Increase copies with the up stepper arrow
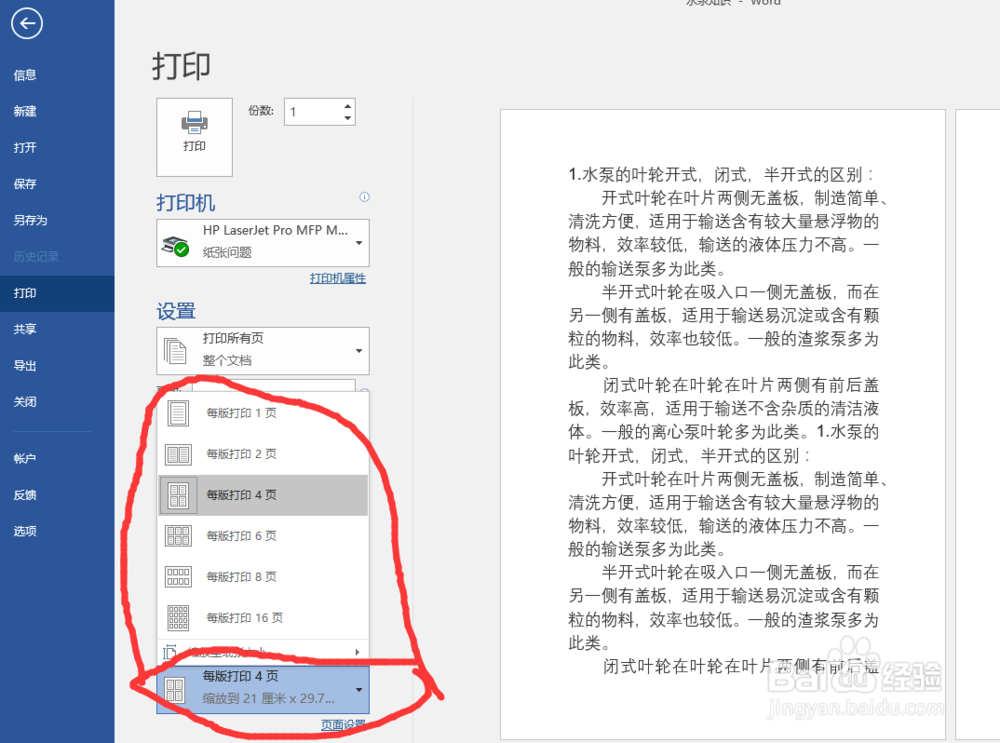1000x743 pixels. pos(348,106)
